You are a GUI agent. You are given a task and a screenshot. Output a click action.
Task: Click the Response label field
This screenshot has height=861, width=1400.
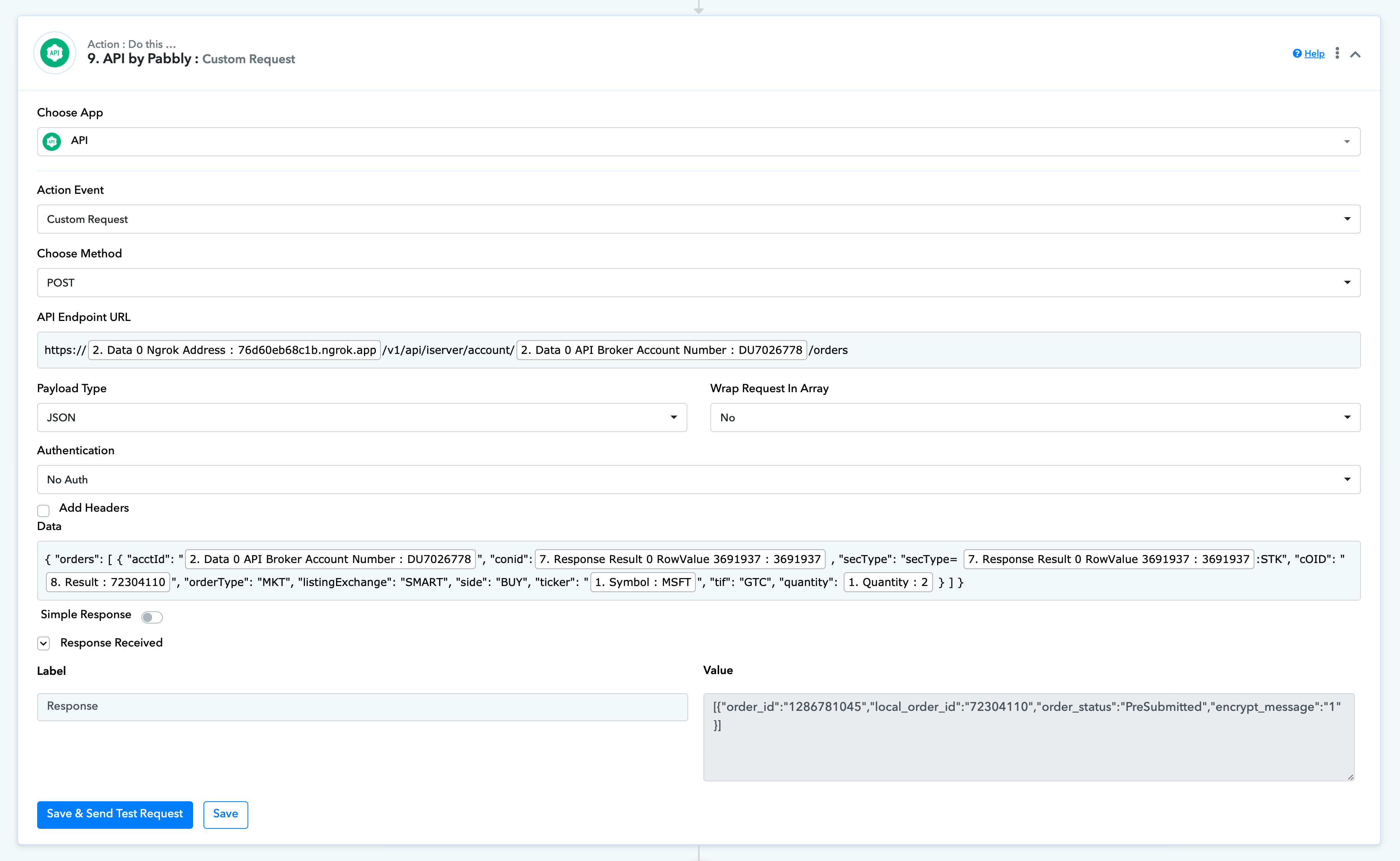point(362,707)
